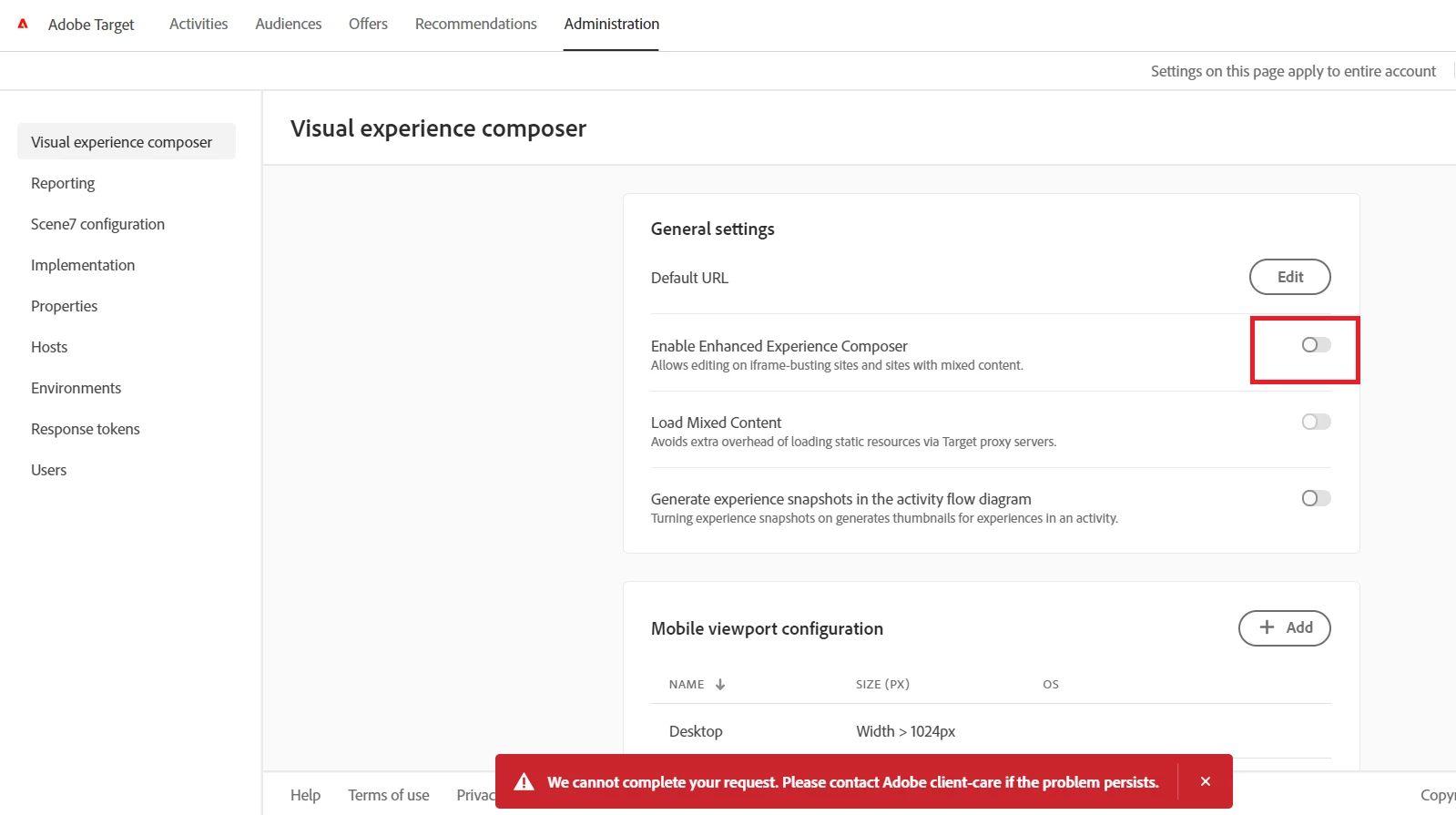1456x815 pixels.
Task: Open Scene7 configuration in sidebar
Action: tap(97, 224)
